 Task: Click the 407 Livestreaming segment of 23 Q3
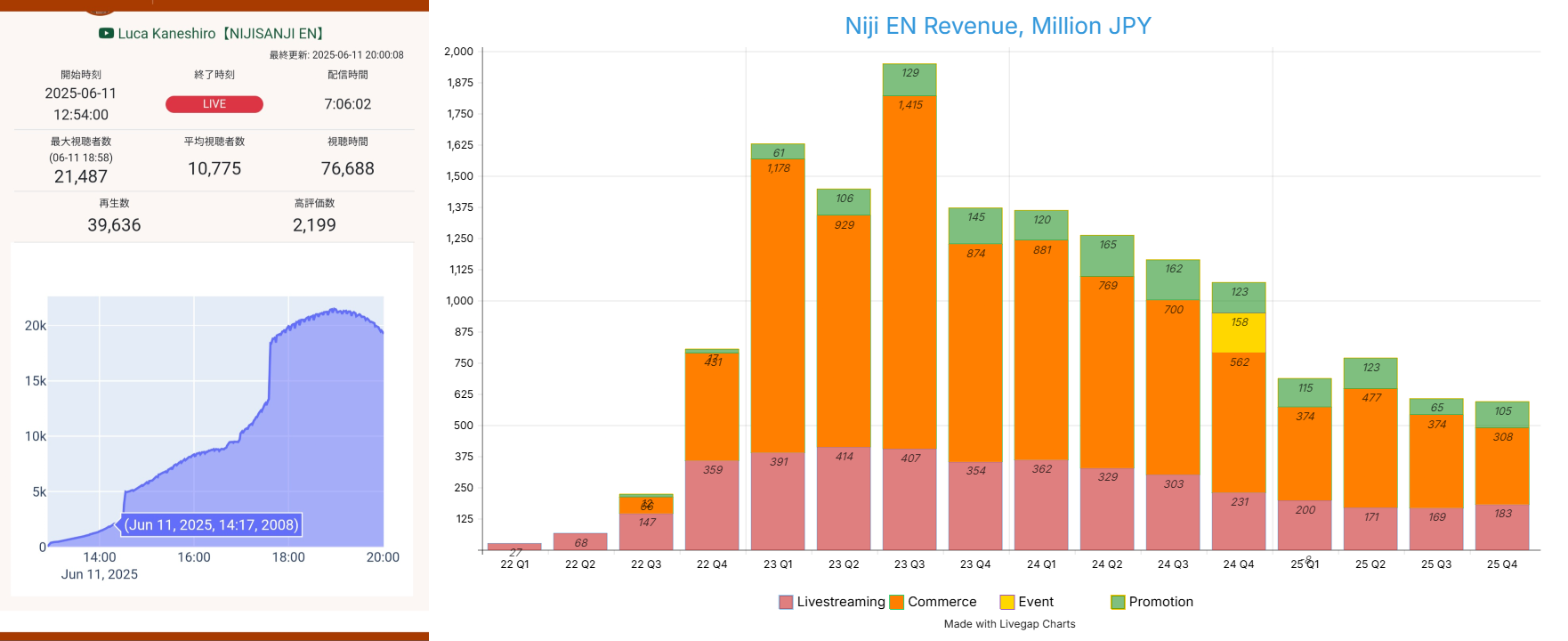[909, 499]
